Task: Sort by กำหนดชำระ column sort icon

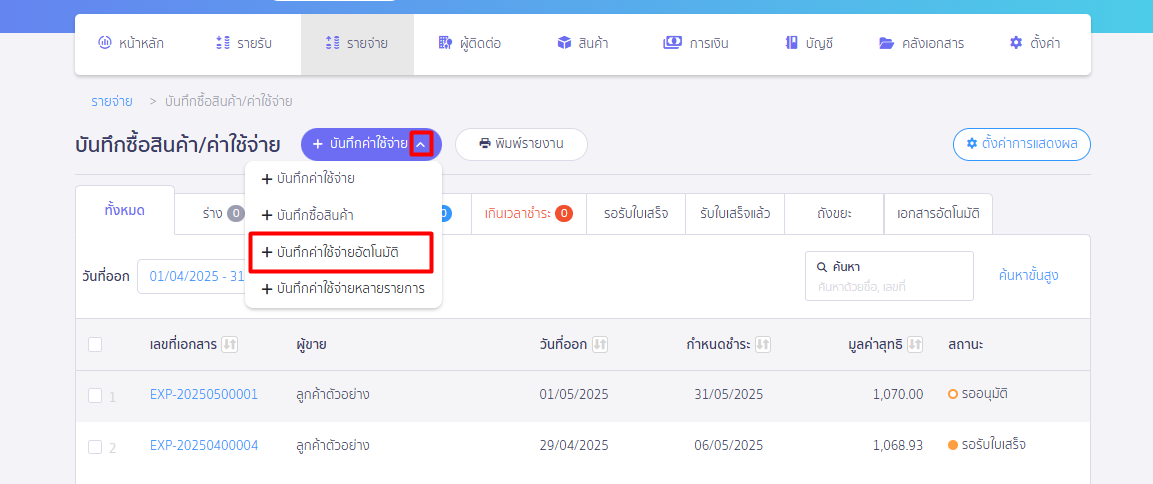Action: 763,344
